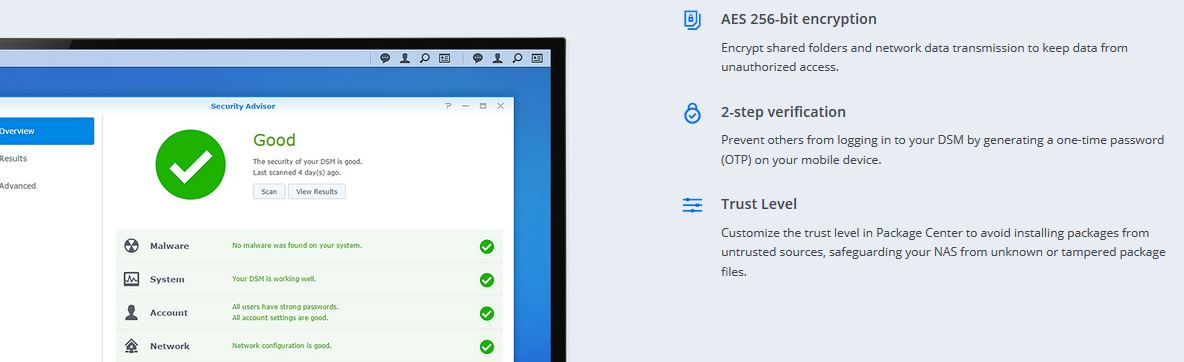Click the green 'Good' status text
The height and width of the screenshot is (362, 1184).
274,140
